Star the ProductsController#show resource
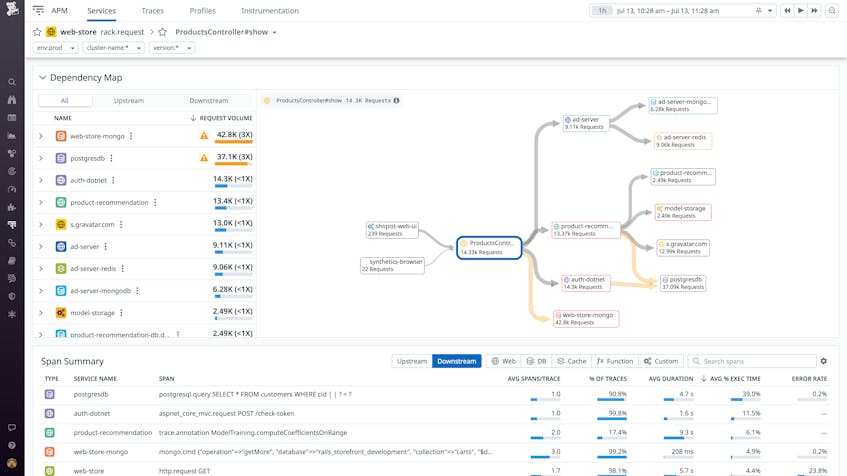 tap(162, 32)
